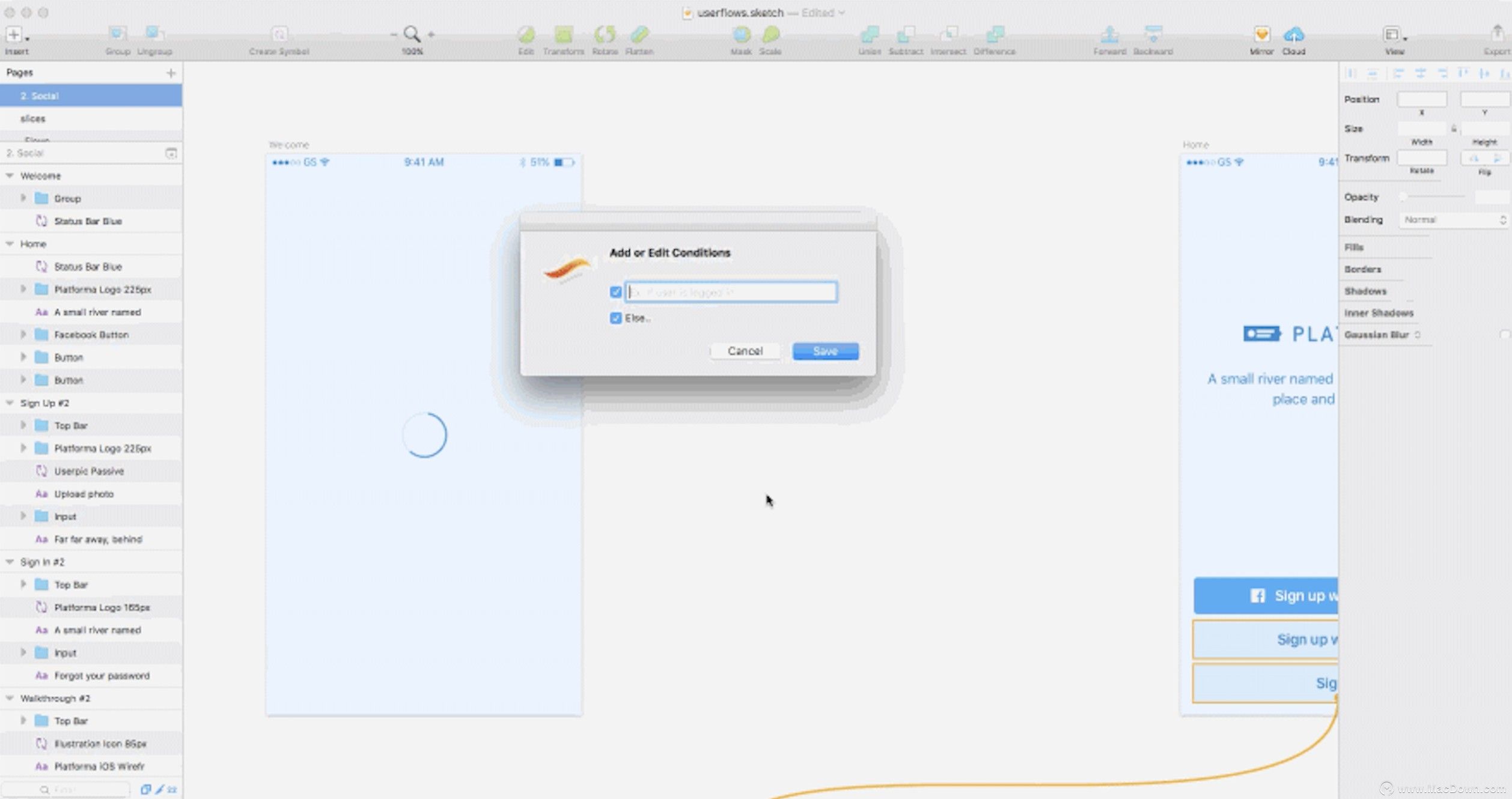Select the Rotate tool icon

coord(605,34)
